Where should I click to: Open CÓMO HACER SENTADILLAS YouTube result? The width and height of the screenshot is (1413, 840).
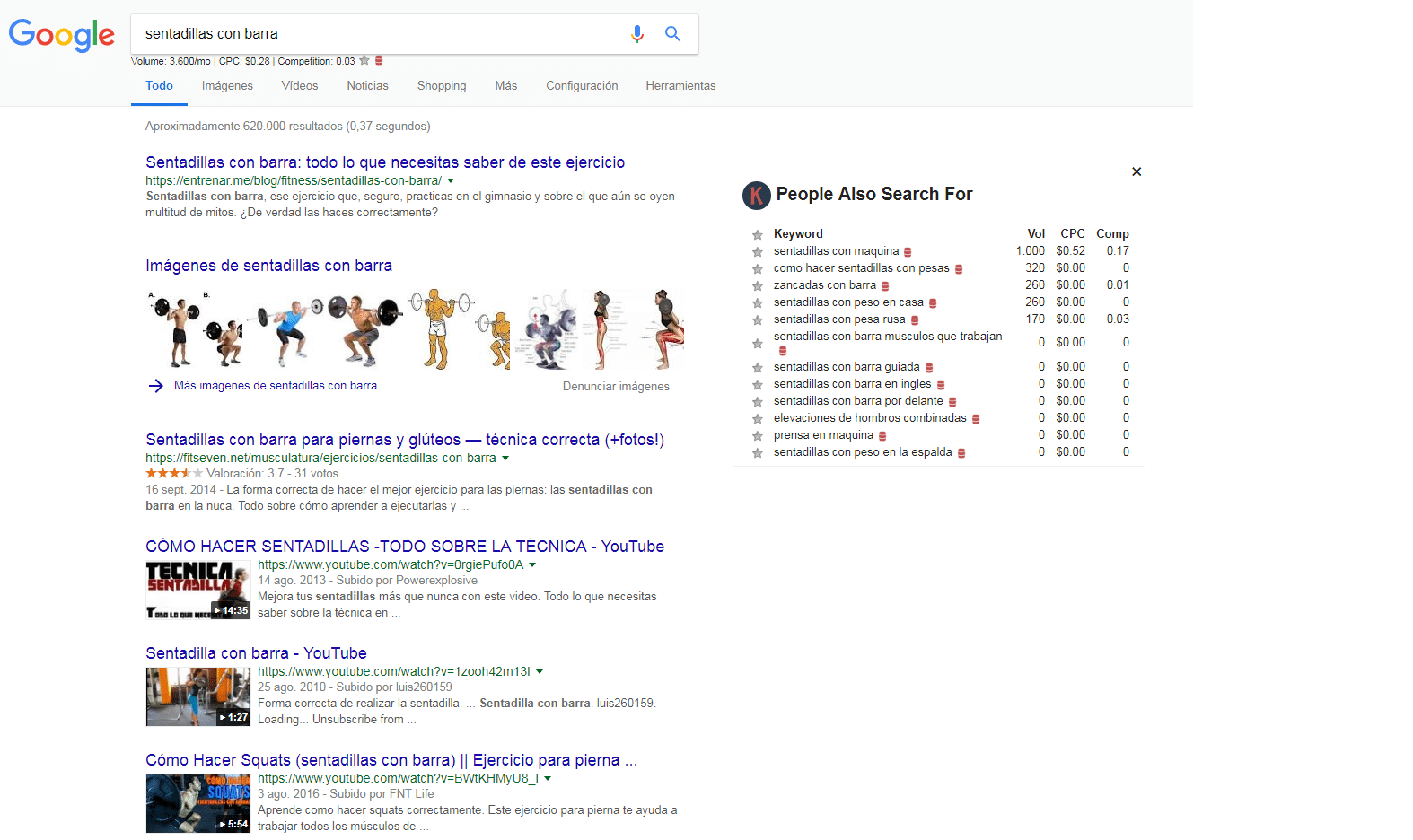click(405, 547)
